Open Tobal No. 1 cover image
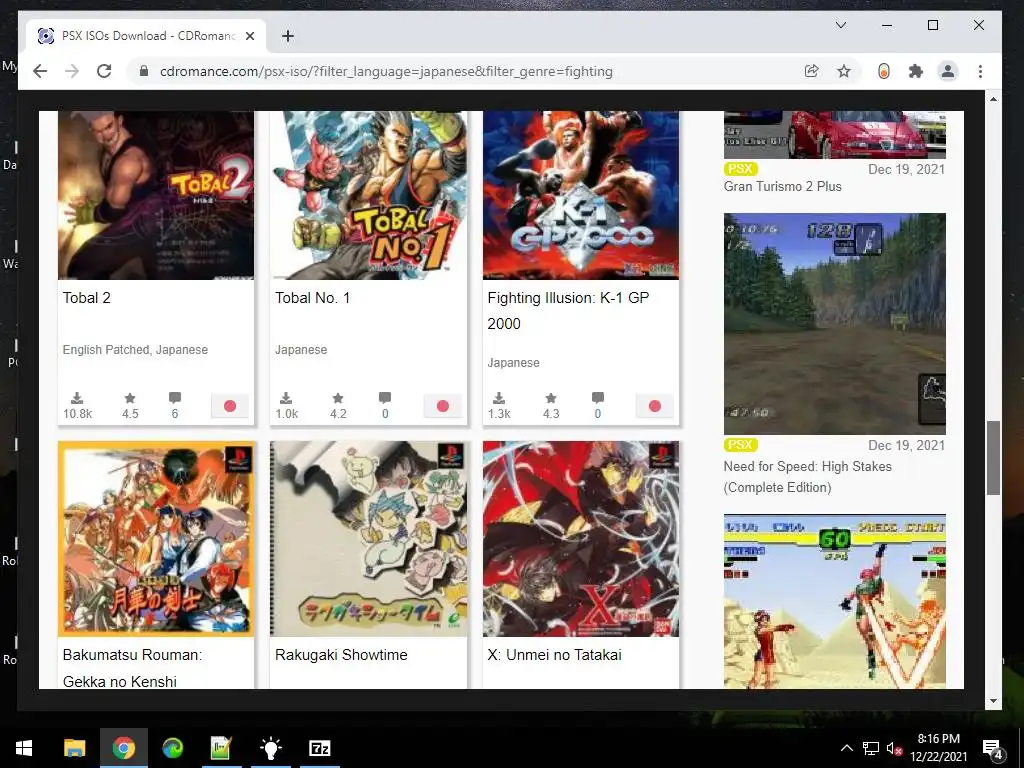The image size is (1024, 768). [x=368, y=195]
